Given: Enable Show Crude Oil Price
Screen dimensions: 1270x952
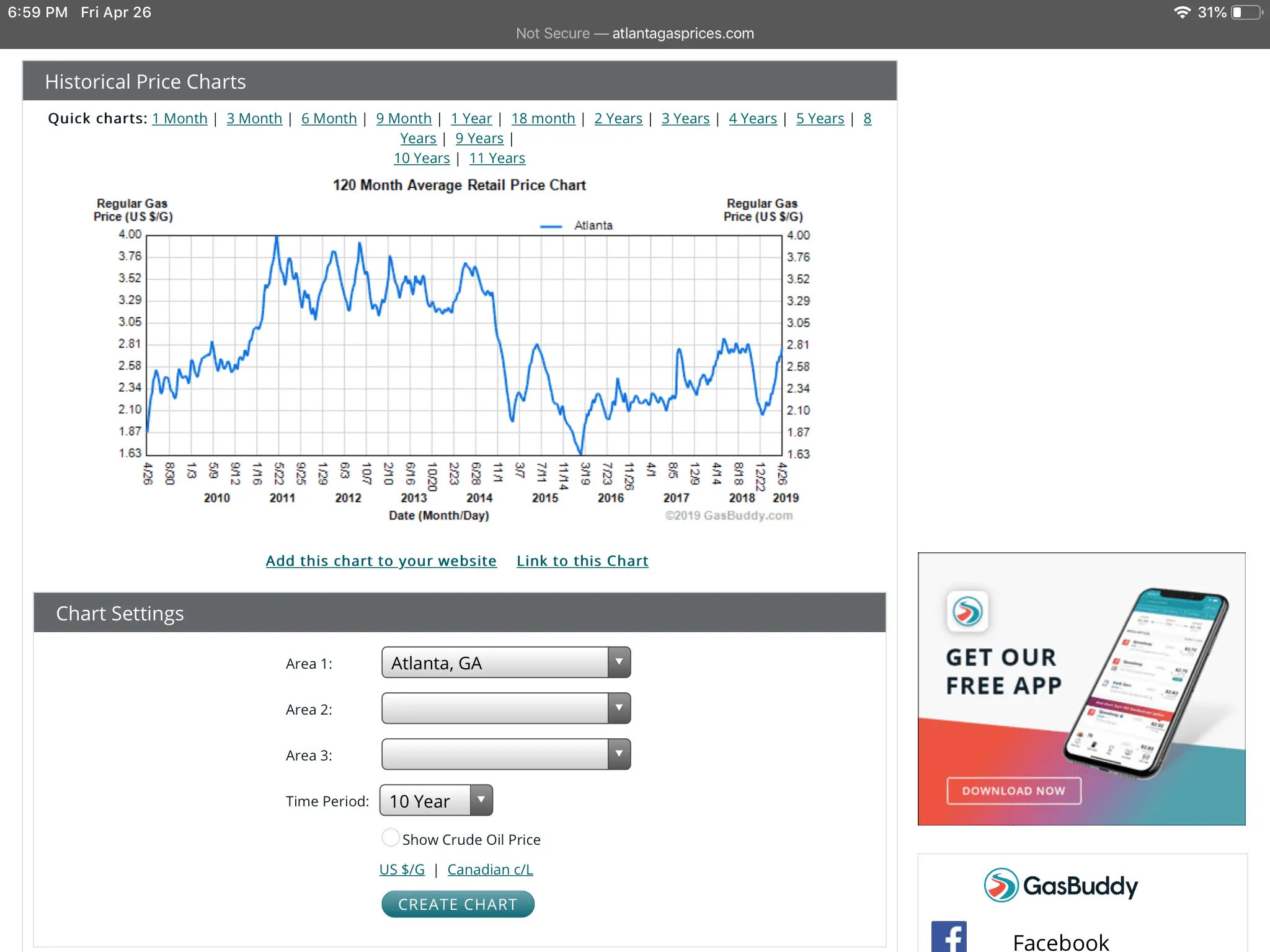Looking at the screenshot, I should click(x=391, y=837).
